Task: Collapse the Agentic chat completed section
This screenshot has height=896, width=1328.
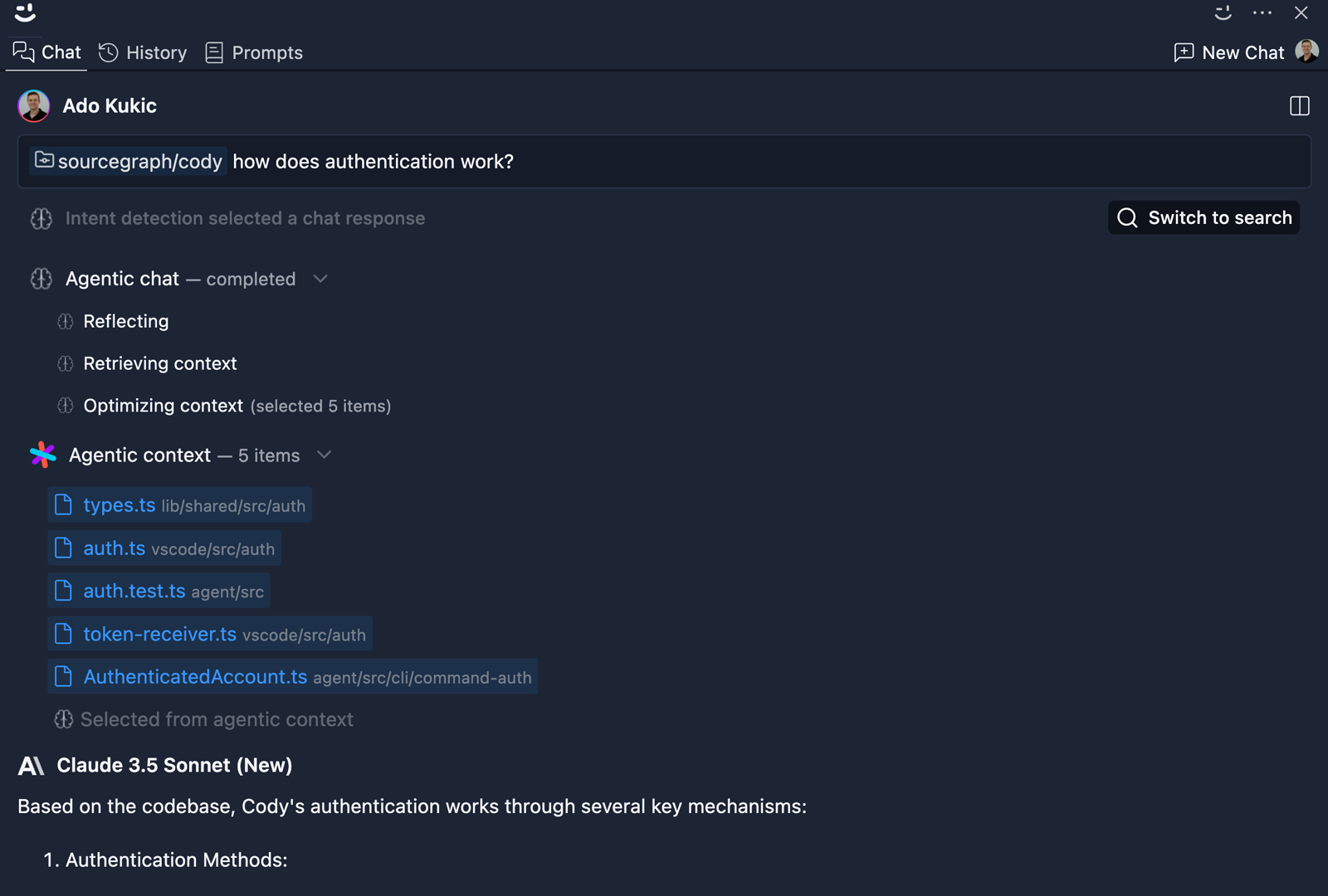Action: pos(320,279)
